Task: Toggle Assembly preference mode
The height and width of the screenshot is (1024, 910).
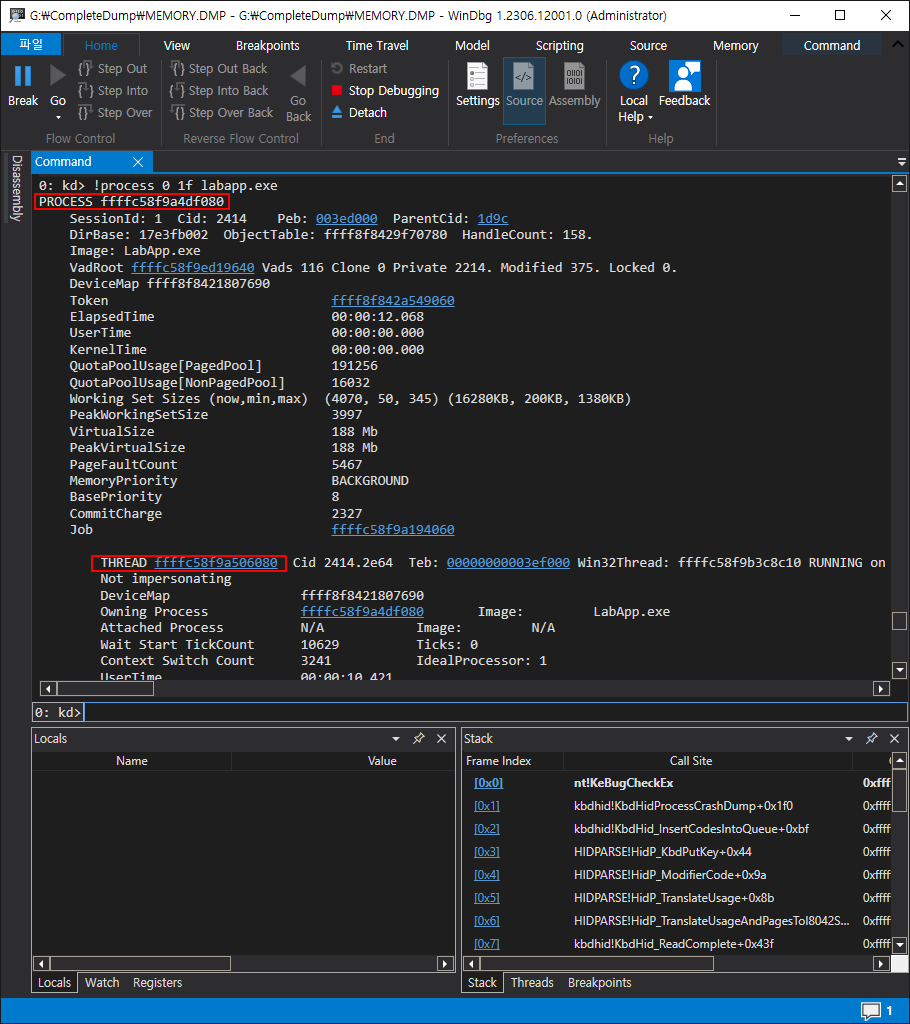Action: (574, 85)
